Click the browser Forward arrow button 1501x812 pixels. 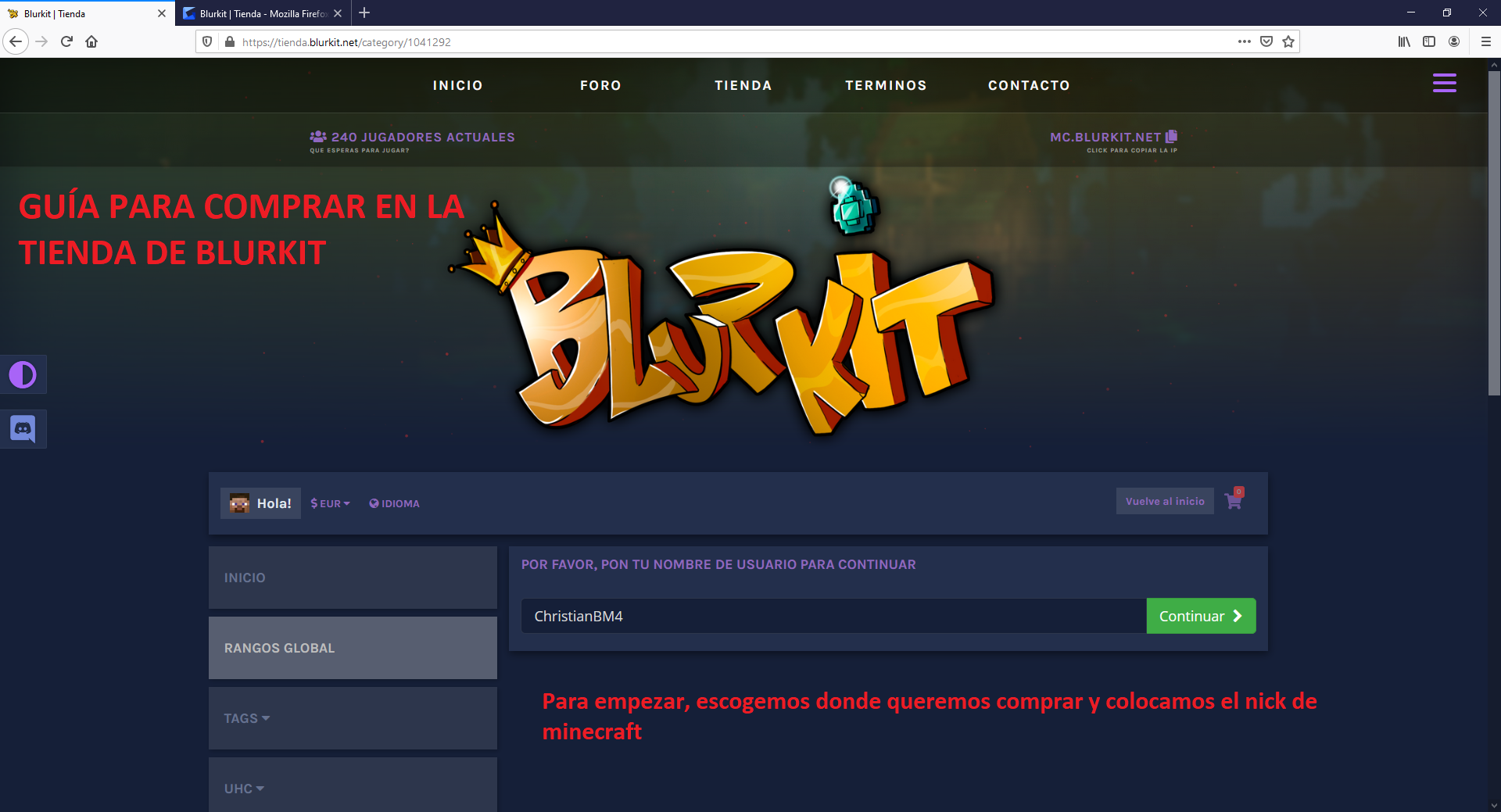[42, 41]
